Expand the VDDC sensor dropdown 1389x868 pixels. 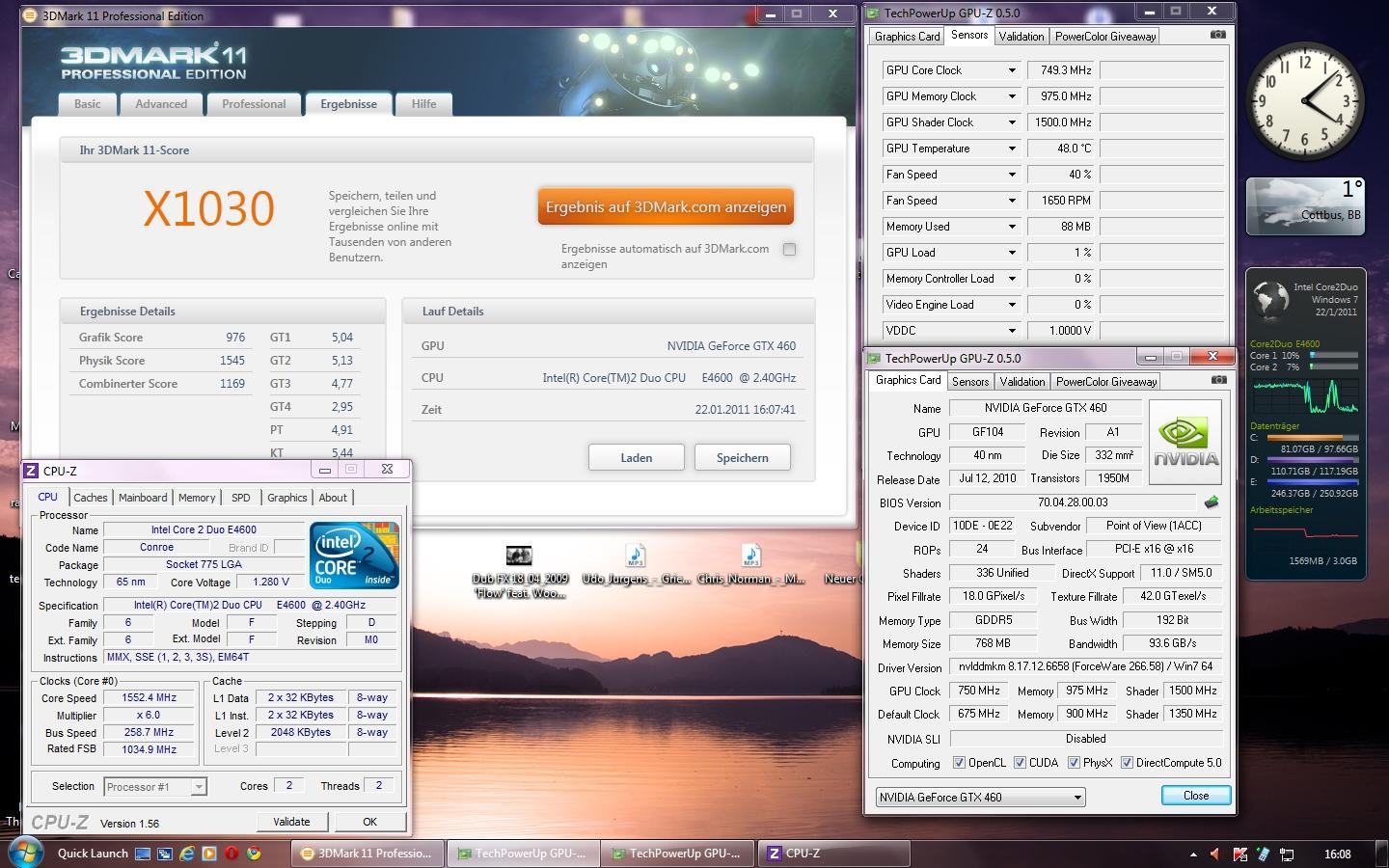1012,331
